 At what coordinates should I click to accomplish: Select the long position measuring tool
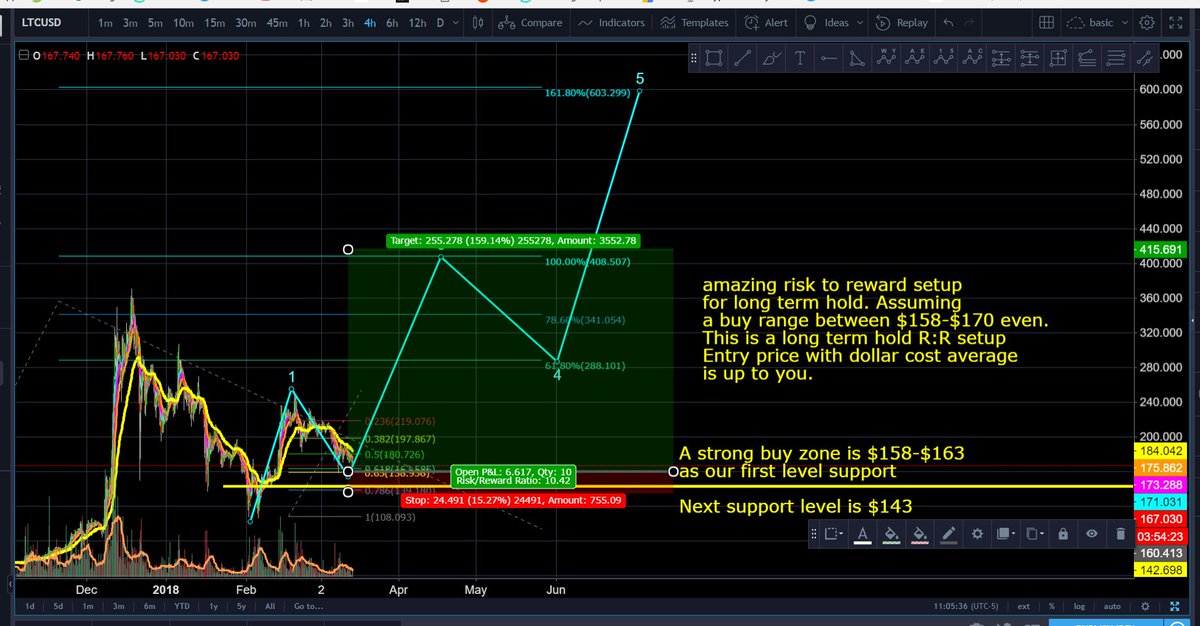(1058, 58)
